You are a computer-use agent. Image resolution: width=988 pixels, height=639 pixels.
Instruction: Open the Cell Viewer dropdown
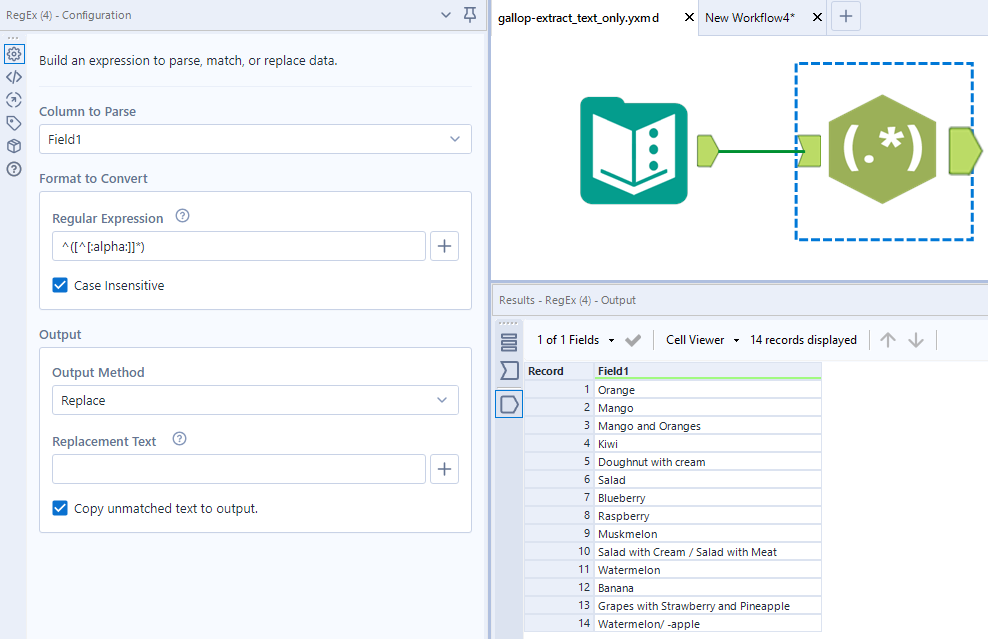coord(701,339)
